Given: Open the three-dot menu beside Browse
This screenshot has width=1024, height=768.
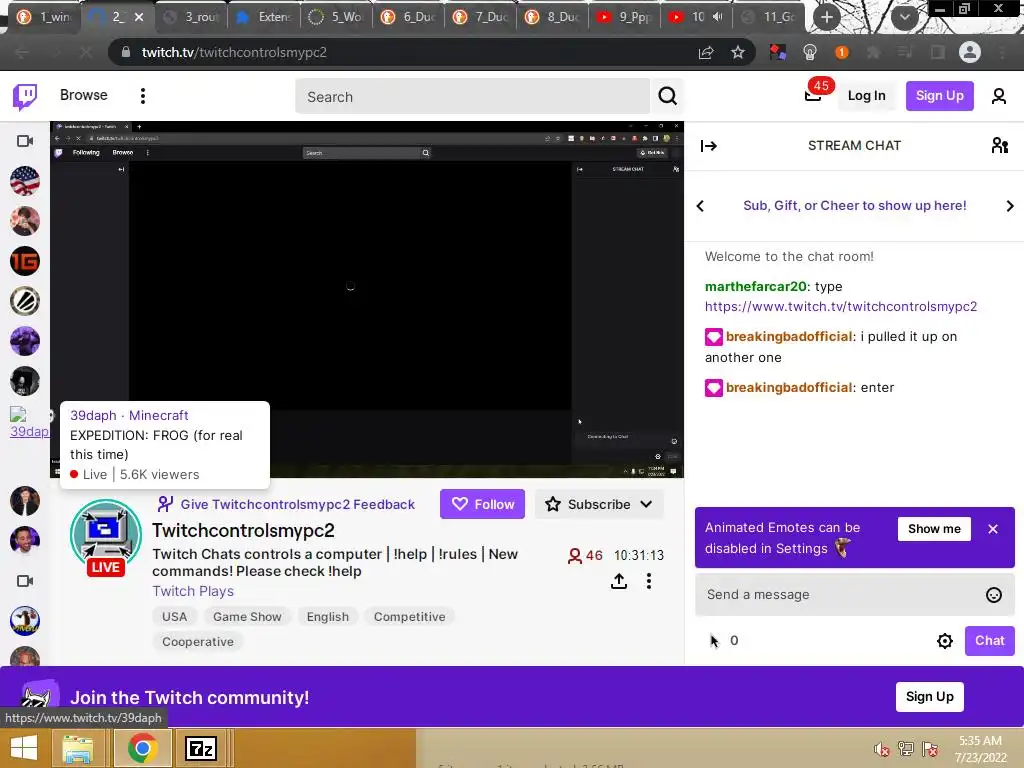Looking at the screenshot, I should (x=143, y=96).
